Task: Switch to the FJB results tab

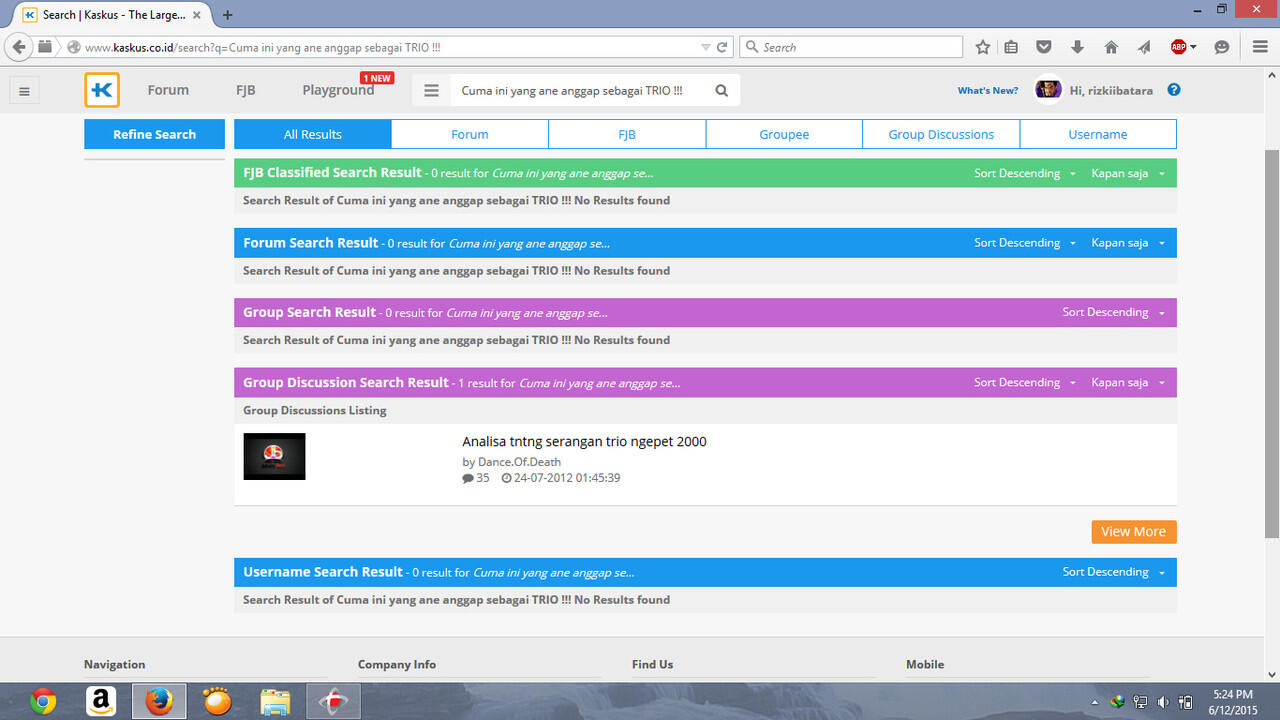Action: (627, 134)
